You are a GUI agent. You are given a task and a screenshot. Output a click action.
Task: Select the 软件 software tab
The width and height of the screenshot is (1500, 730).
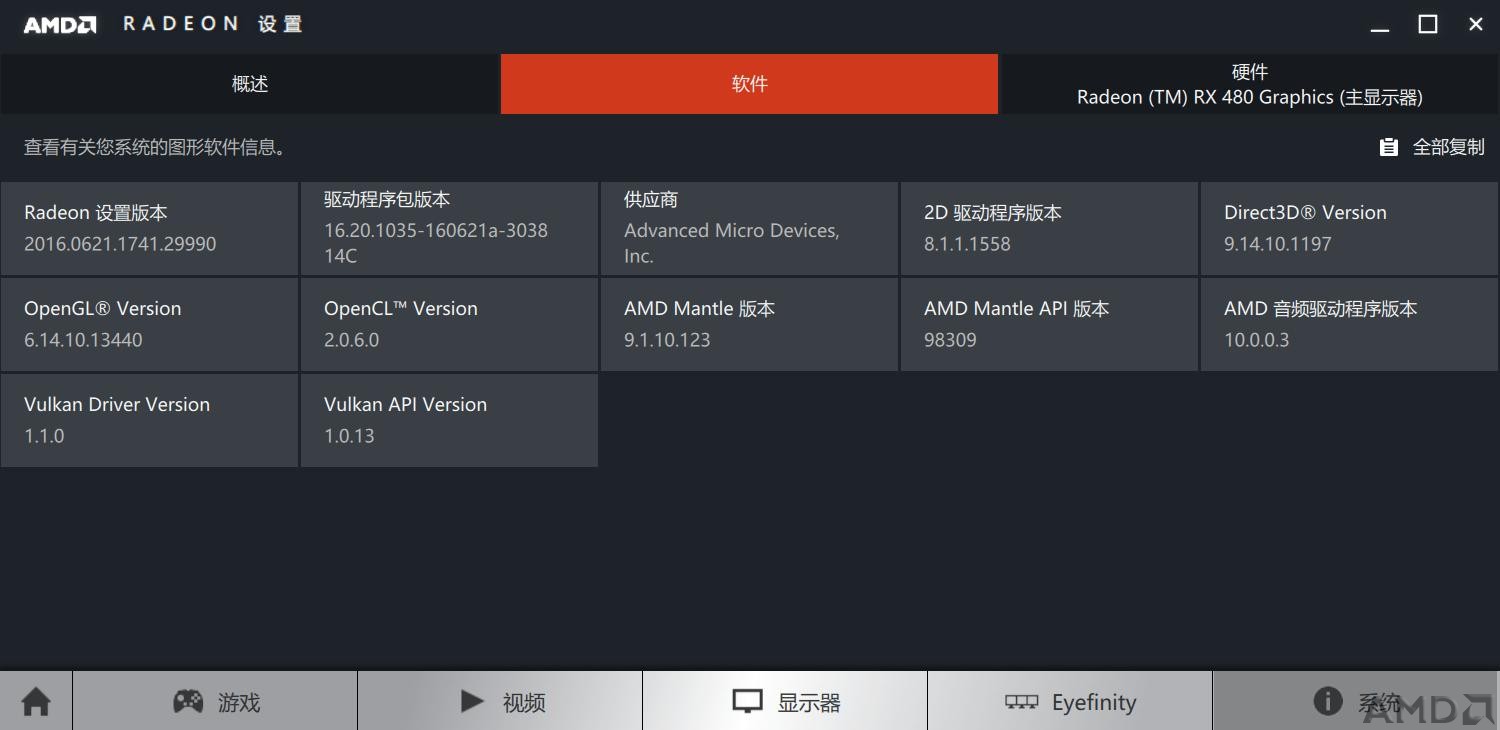coord(749,84)
